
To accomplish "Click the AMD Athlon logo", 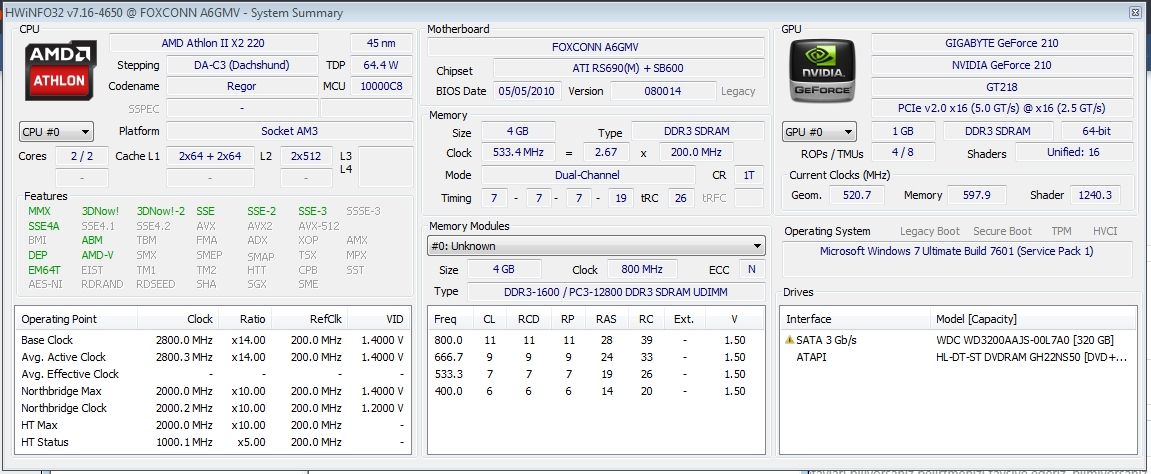I will (59, 70).
